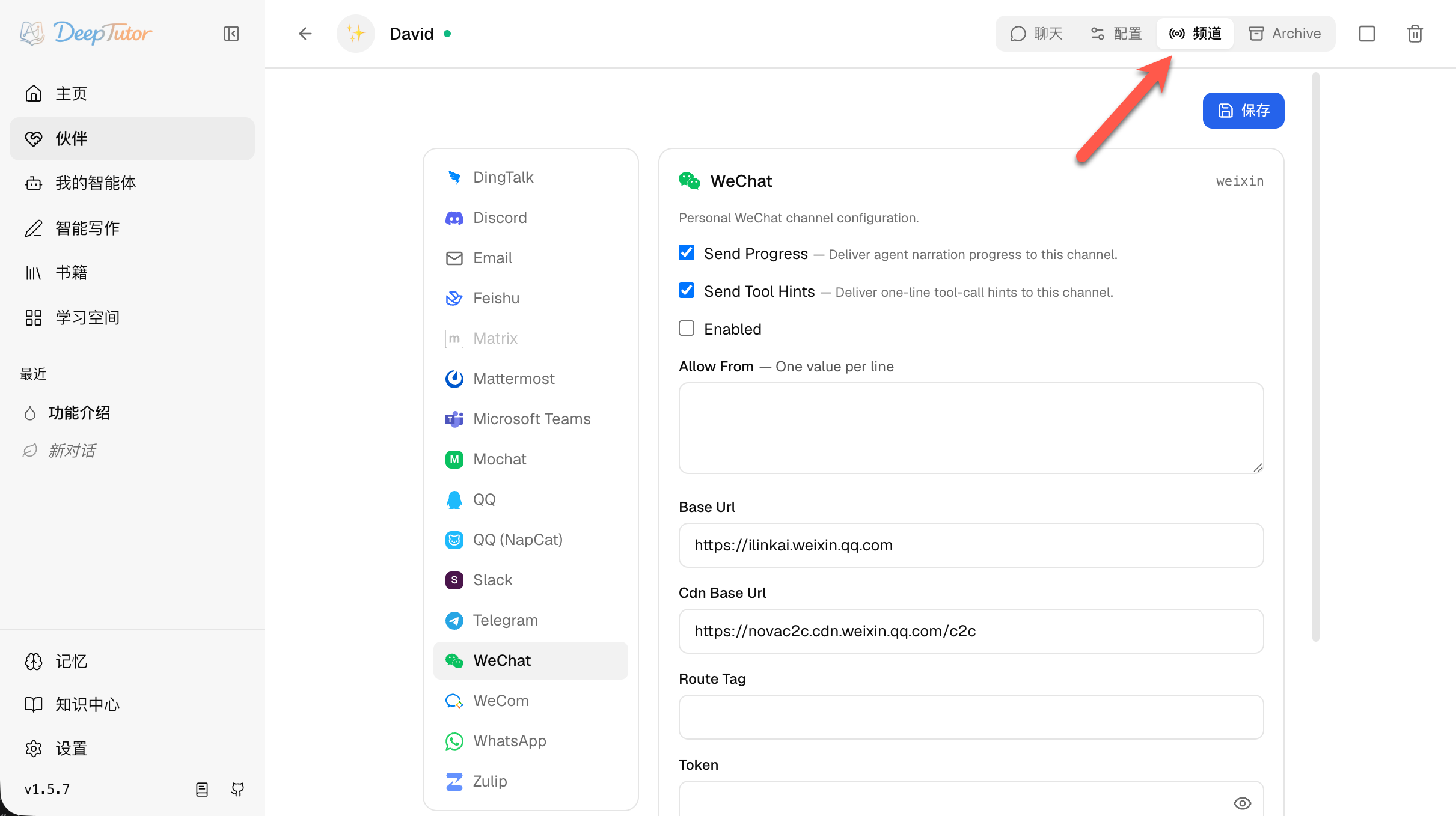The width and height of the screenshot is (1456, 816).
Task: Open 设置 in sidebar
Action: point(132,749)
